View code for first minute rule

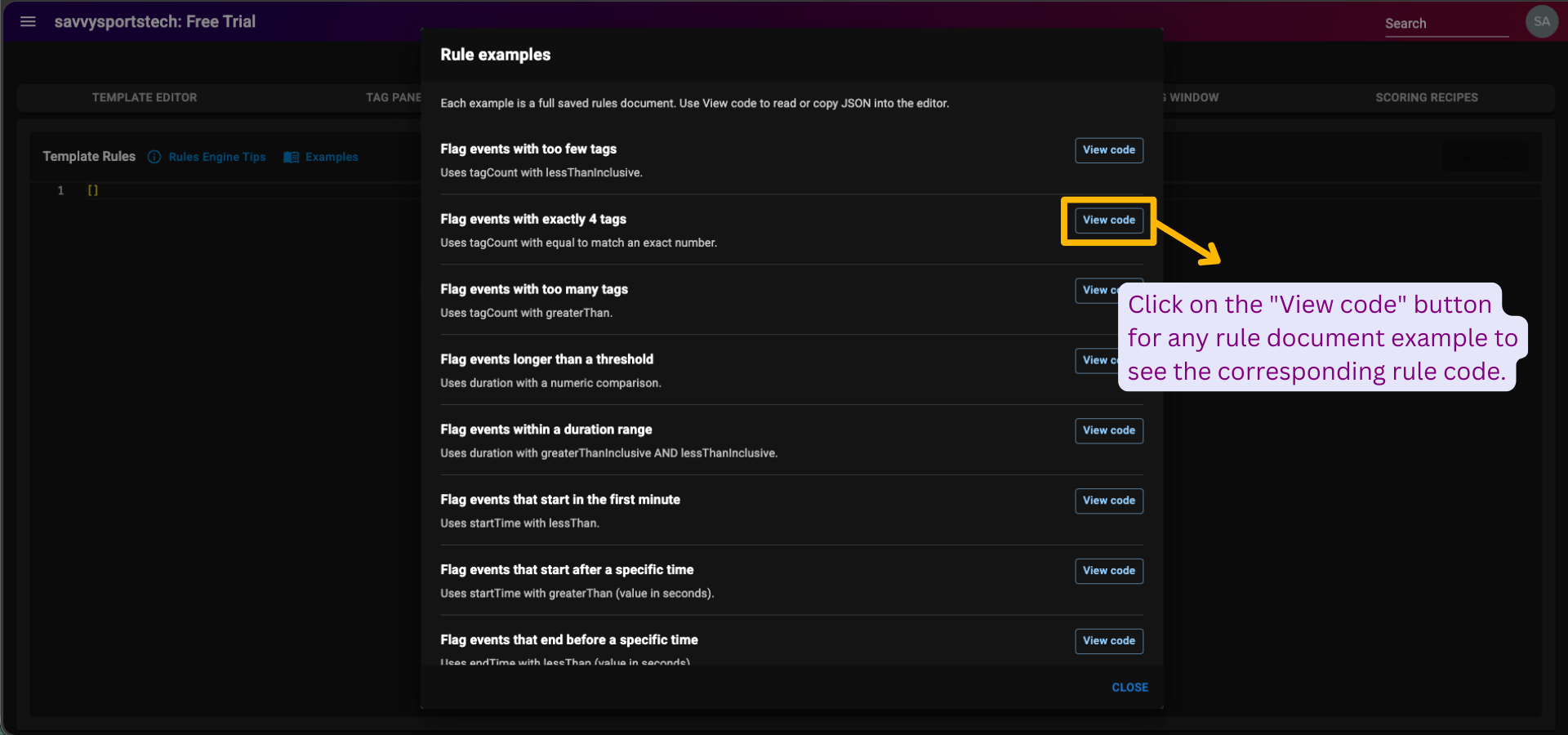1108,501
